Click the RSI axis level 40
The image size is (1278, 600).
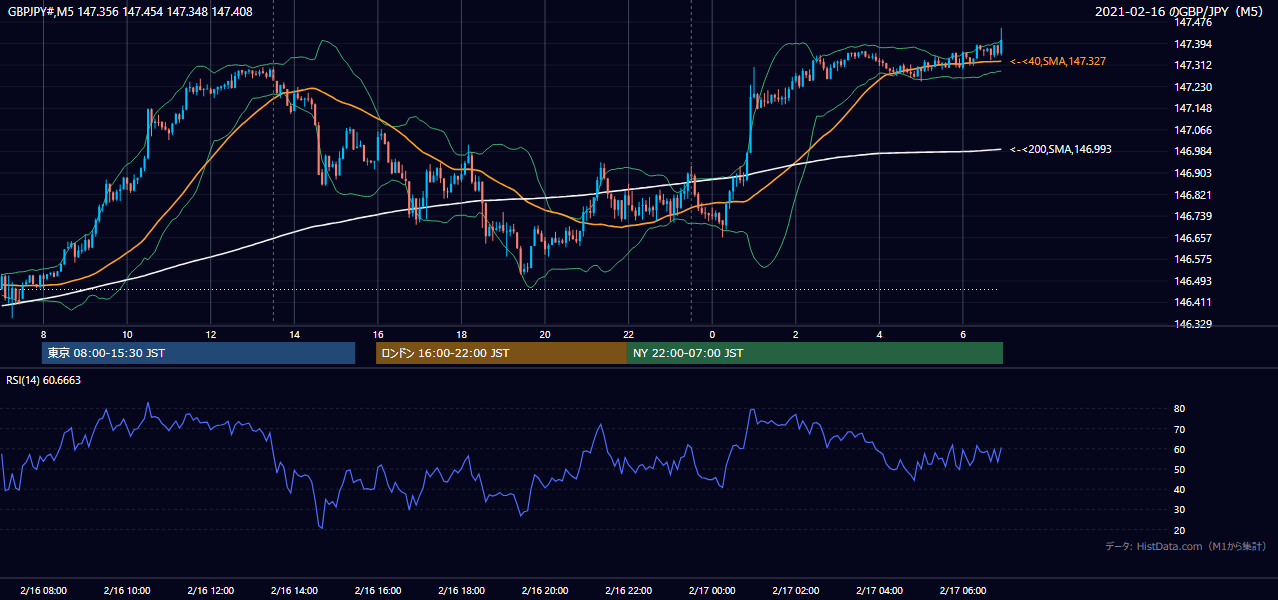pyautogui.click(x=1179, y=490)
